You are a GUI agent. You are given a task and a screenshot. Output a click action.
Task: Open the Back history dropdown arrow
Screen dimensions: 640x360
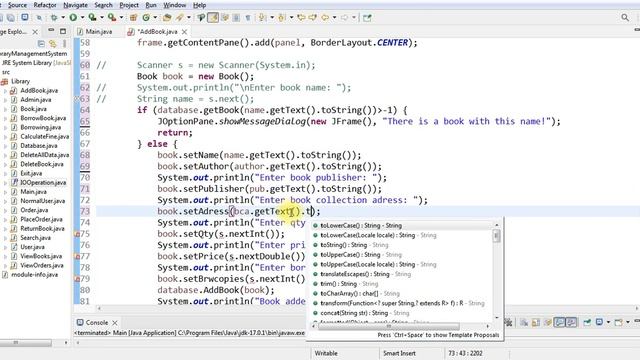(334, 18)
